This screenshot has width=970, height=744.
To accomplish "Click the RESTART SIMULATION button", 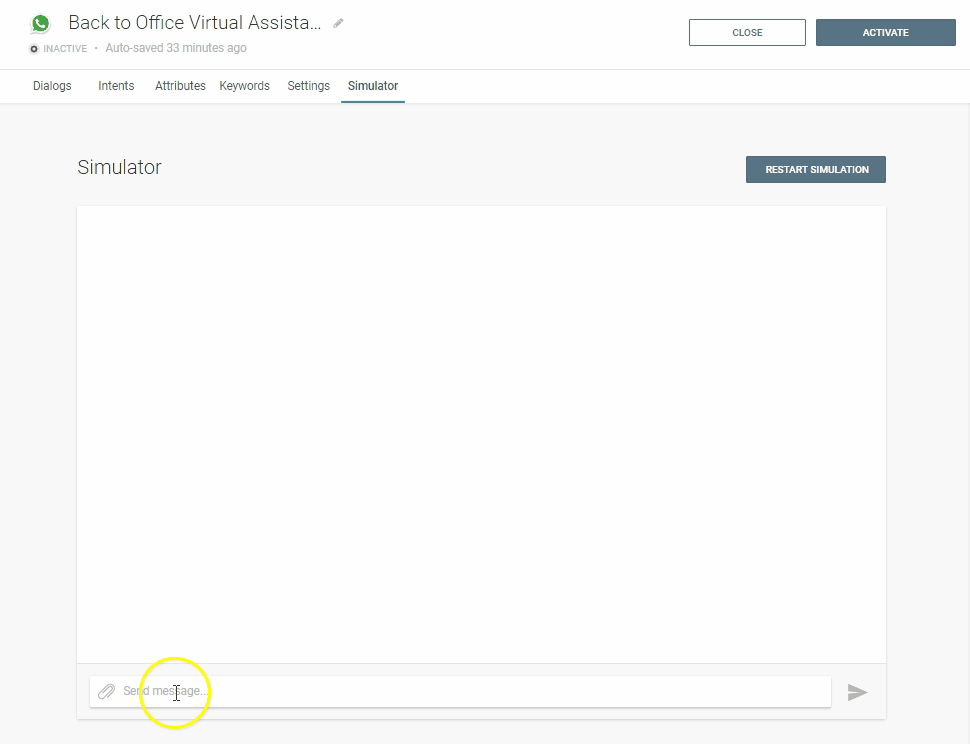I will point(816,170).
